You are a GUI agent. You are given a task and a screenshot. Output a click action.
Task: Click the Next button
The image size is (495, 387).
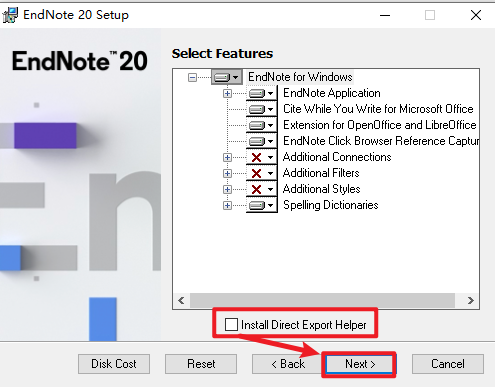coord(360,364)
